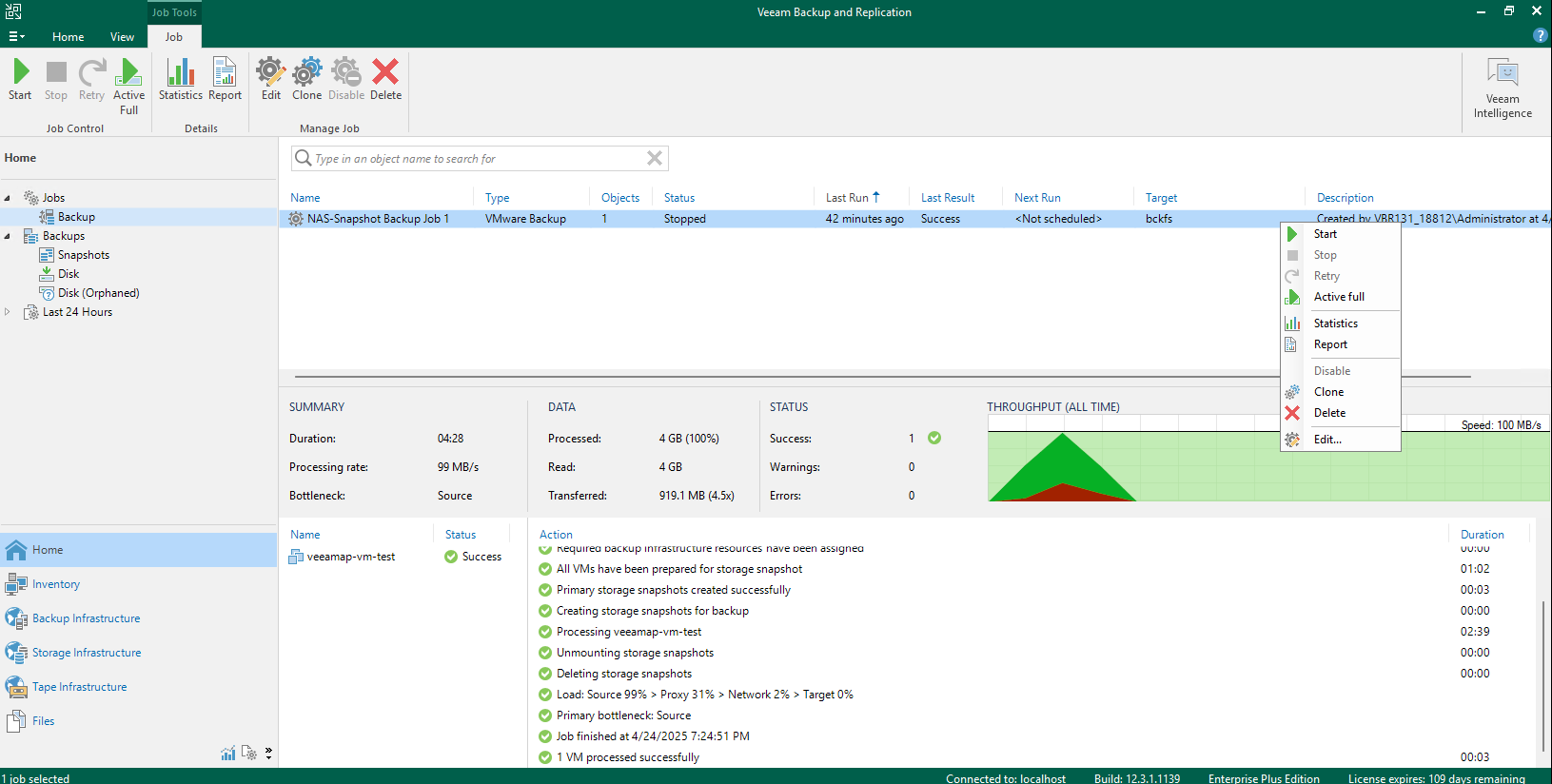Select 'Primary bottleneck: Source' log entry
The height and width of the screenshot is (784, 1552).
coord(623,715)
